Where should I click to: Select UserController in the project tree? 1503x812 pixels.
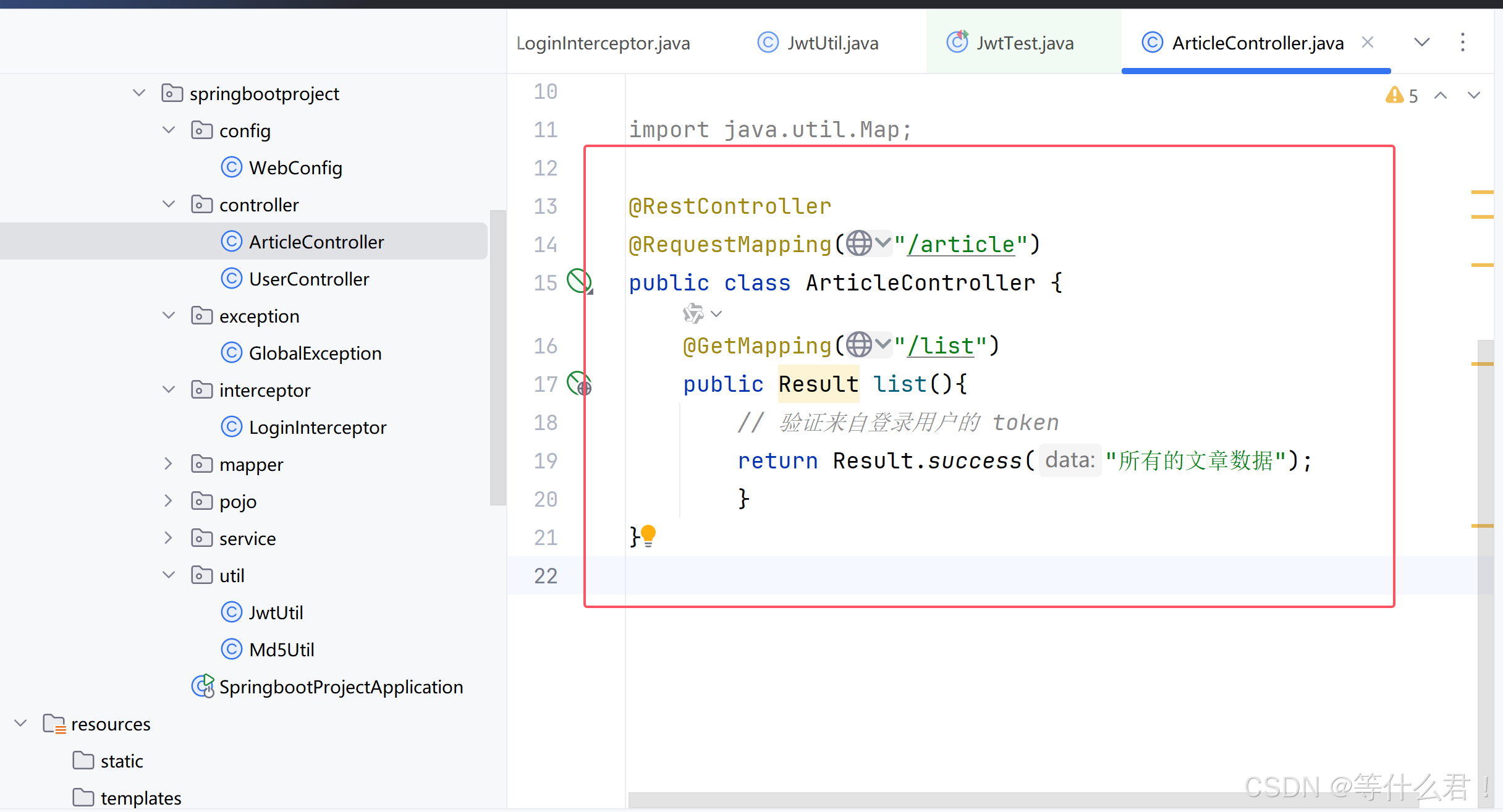(x=308, y=279)
